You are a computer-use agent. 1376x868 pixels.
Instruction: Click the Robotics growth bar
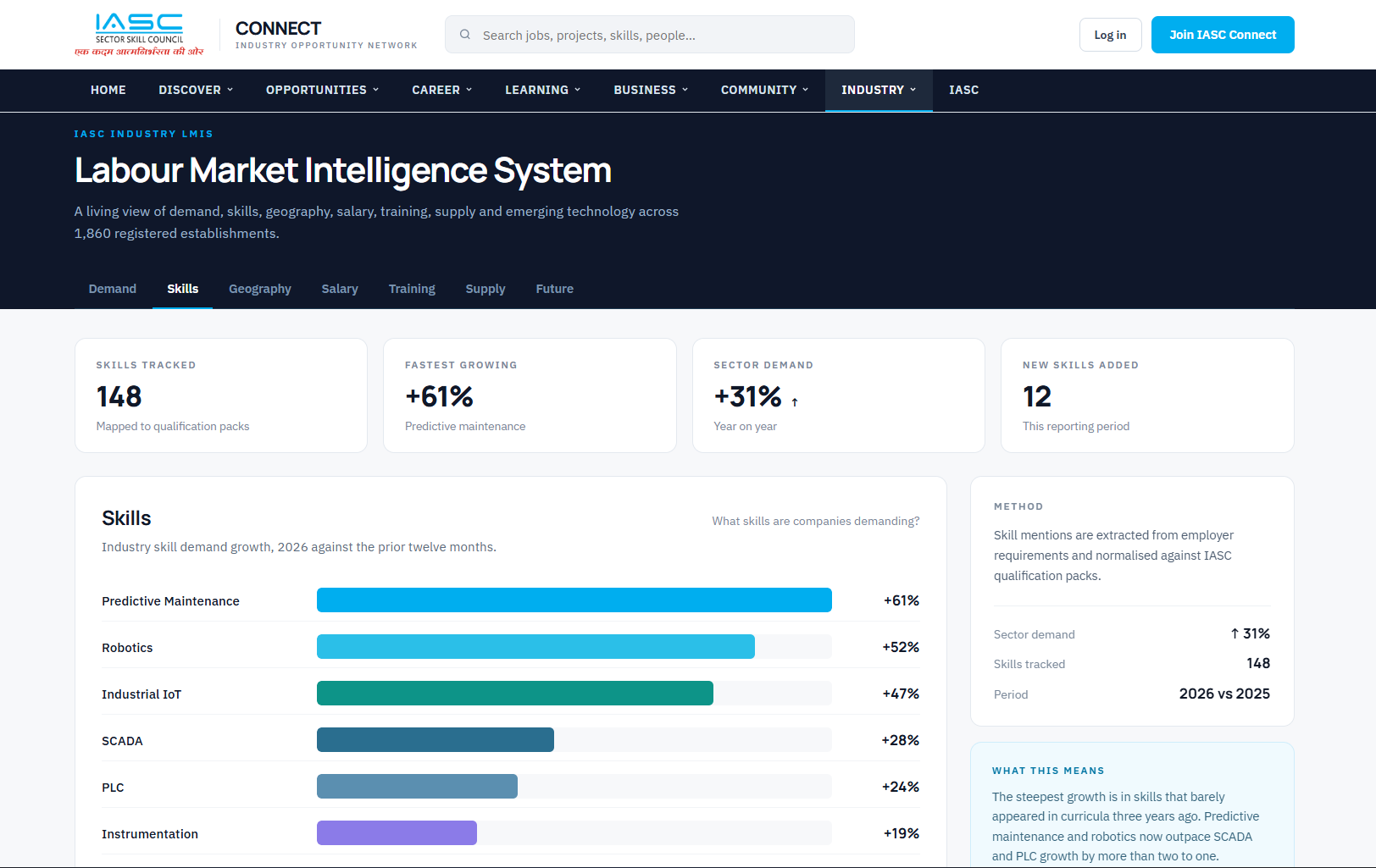[535, 647]
